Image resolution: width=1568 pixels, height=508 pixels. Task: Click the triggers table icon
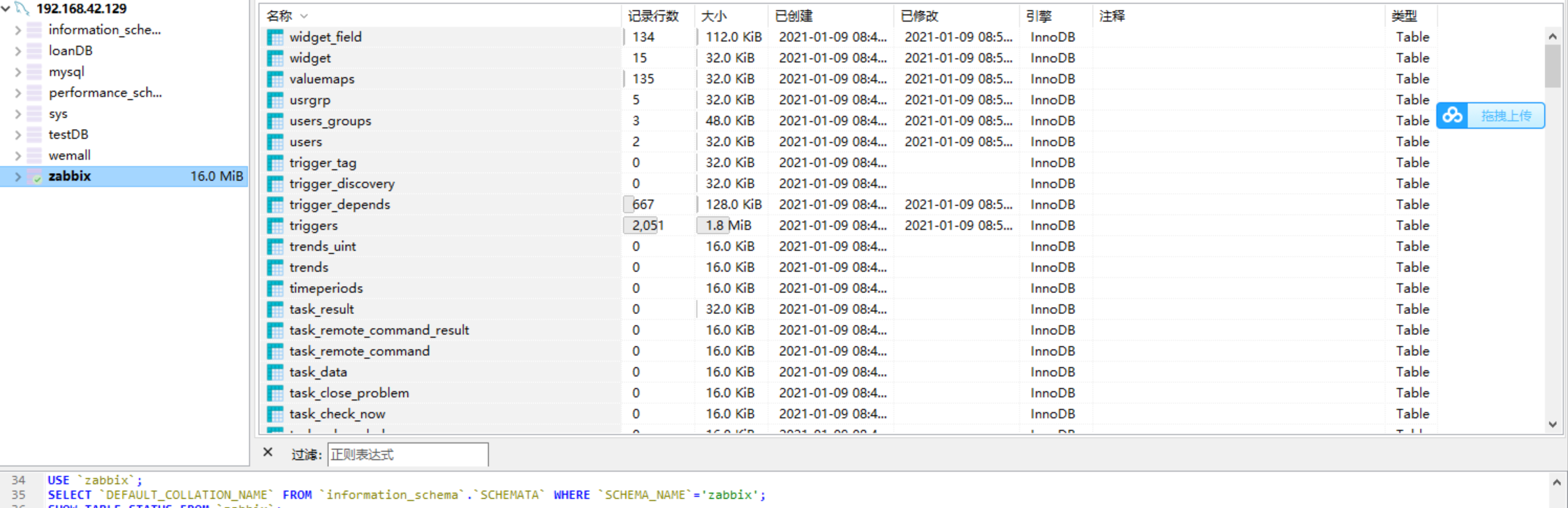tap(275, 225)
